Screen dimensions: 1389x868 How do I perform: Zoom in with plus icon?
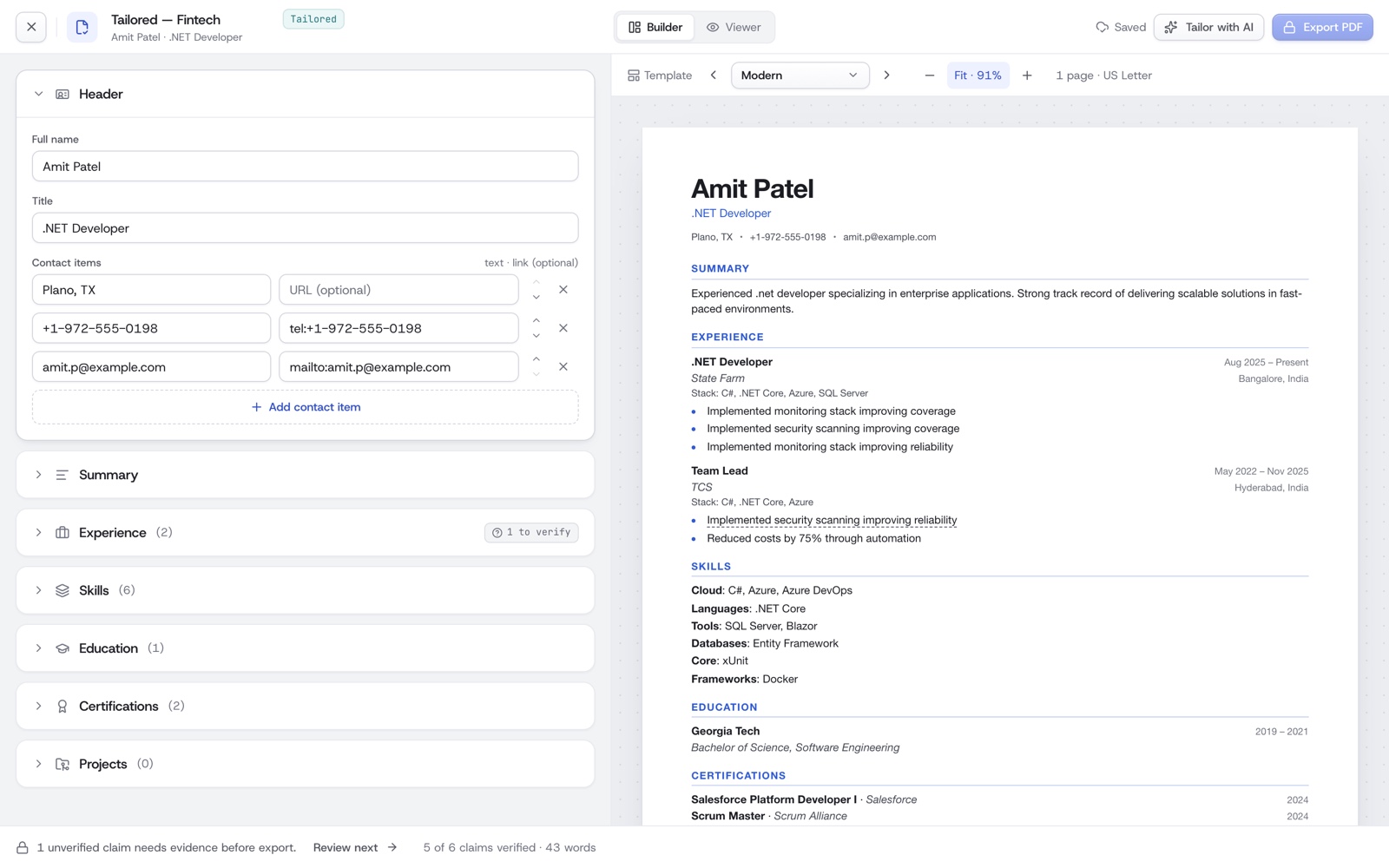(1027, 76)
